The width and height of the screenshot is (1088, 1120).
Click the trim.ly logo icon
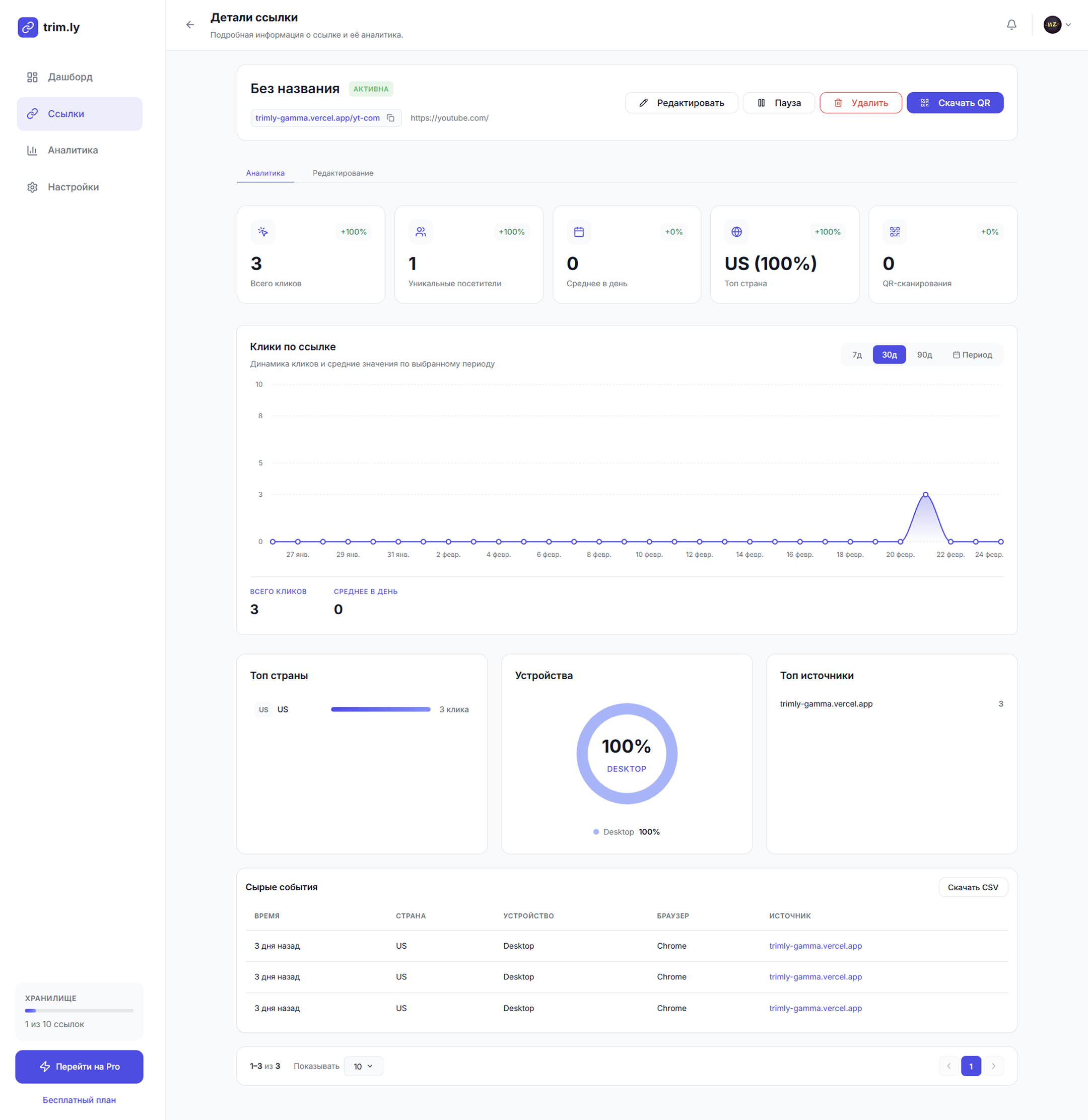27,27
